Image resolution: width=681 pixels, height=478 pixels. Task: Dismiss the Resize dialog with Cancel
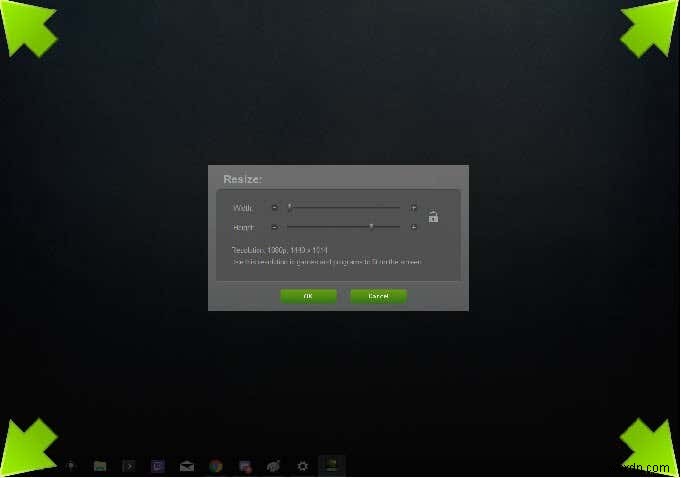[378, 296]
